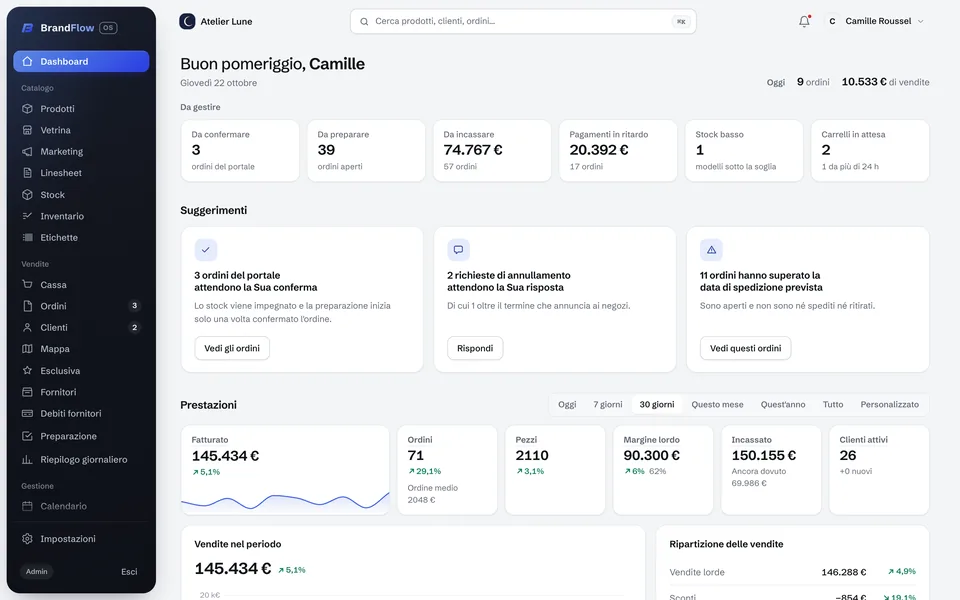This screenshot has width=960, height=600.
Task: Click the search magnifier icon
Action: (364, 21)
